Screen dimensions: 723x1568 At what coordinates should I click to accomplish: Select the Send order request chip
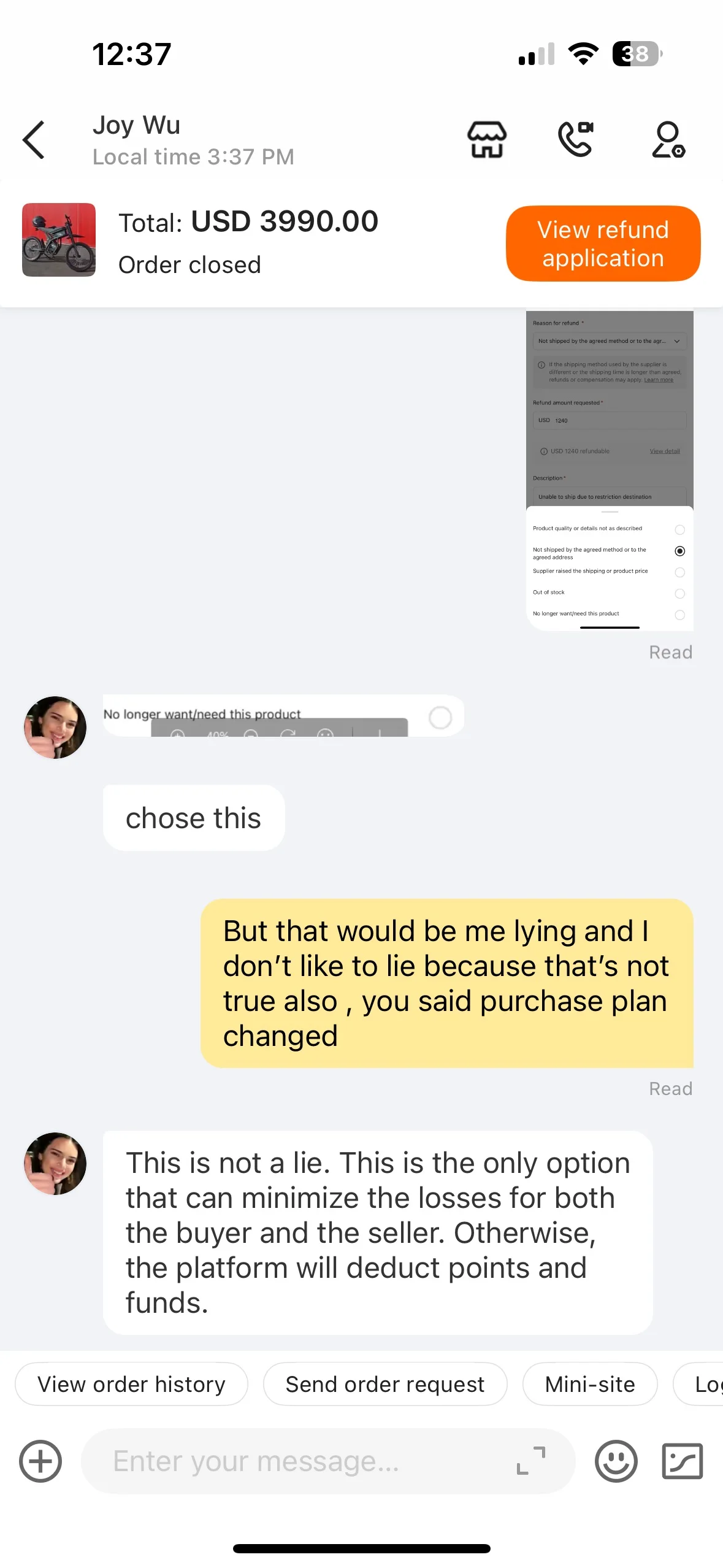385,1384
